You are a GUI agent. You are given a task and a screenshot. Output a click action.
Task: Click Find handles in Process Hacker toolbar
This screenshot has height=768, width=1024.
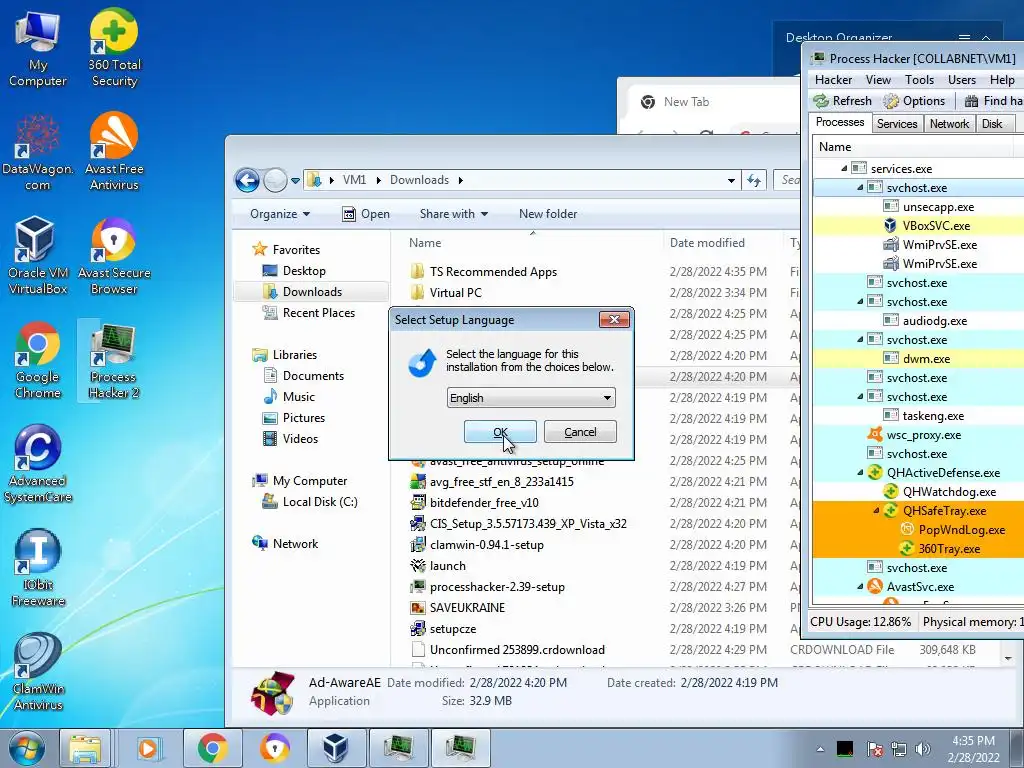point(993,101)
